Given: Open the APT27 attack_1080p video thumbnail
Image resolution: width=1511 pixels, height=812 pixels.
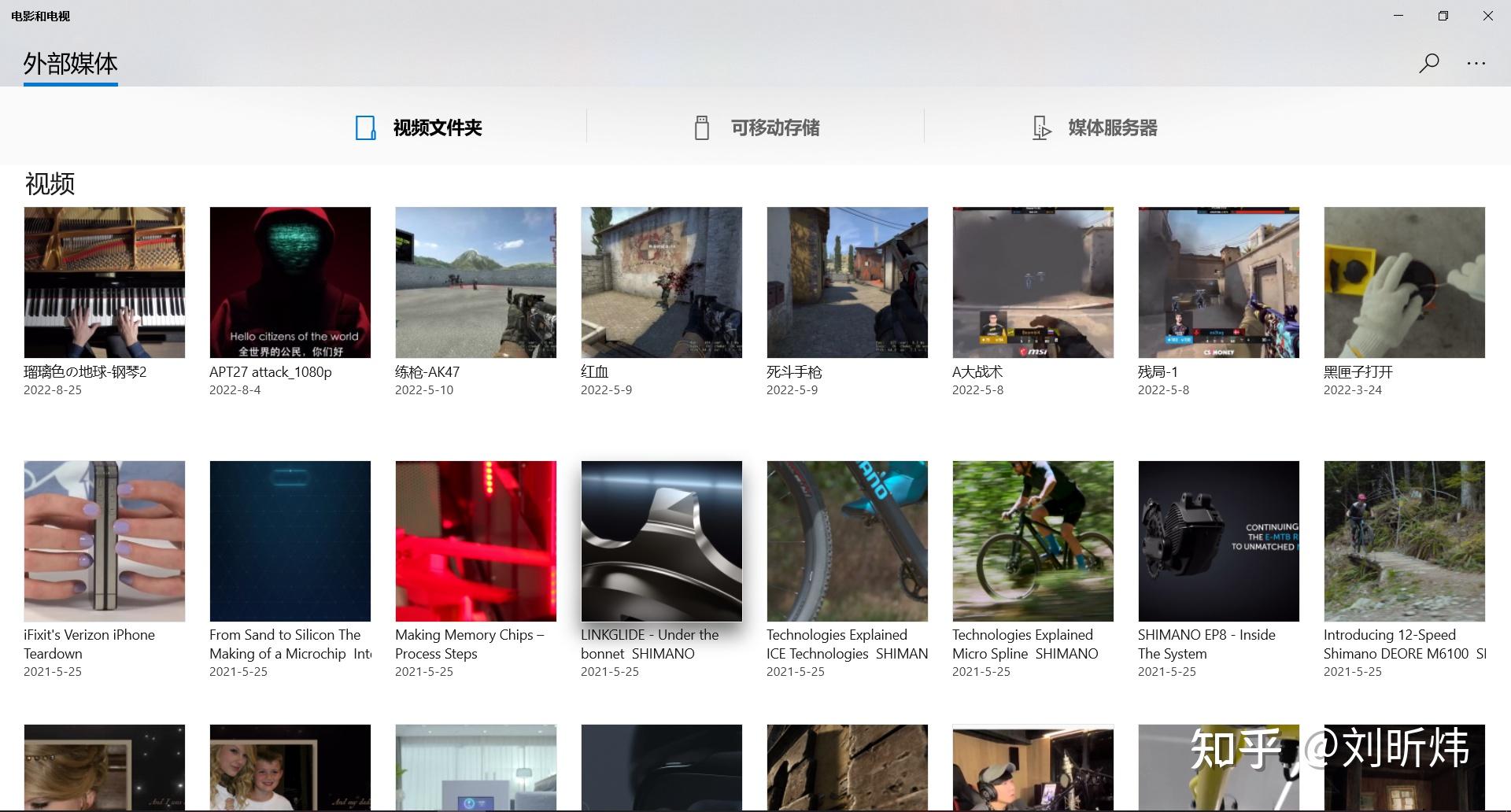Looking at the screenshot, I should coord(290,282).
